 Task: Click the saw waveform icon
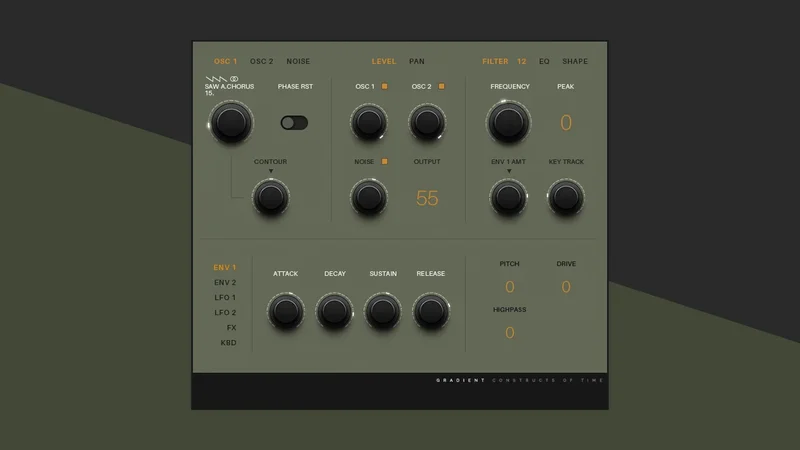point(216,79)
